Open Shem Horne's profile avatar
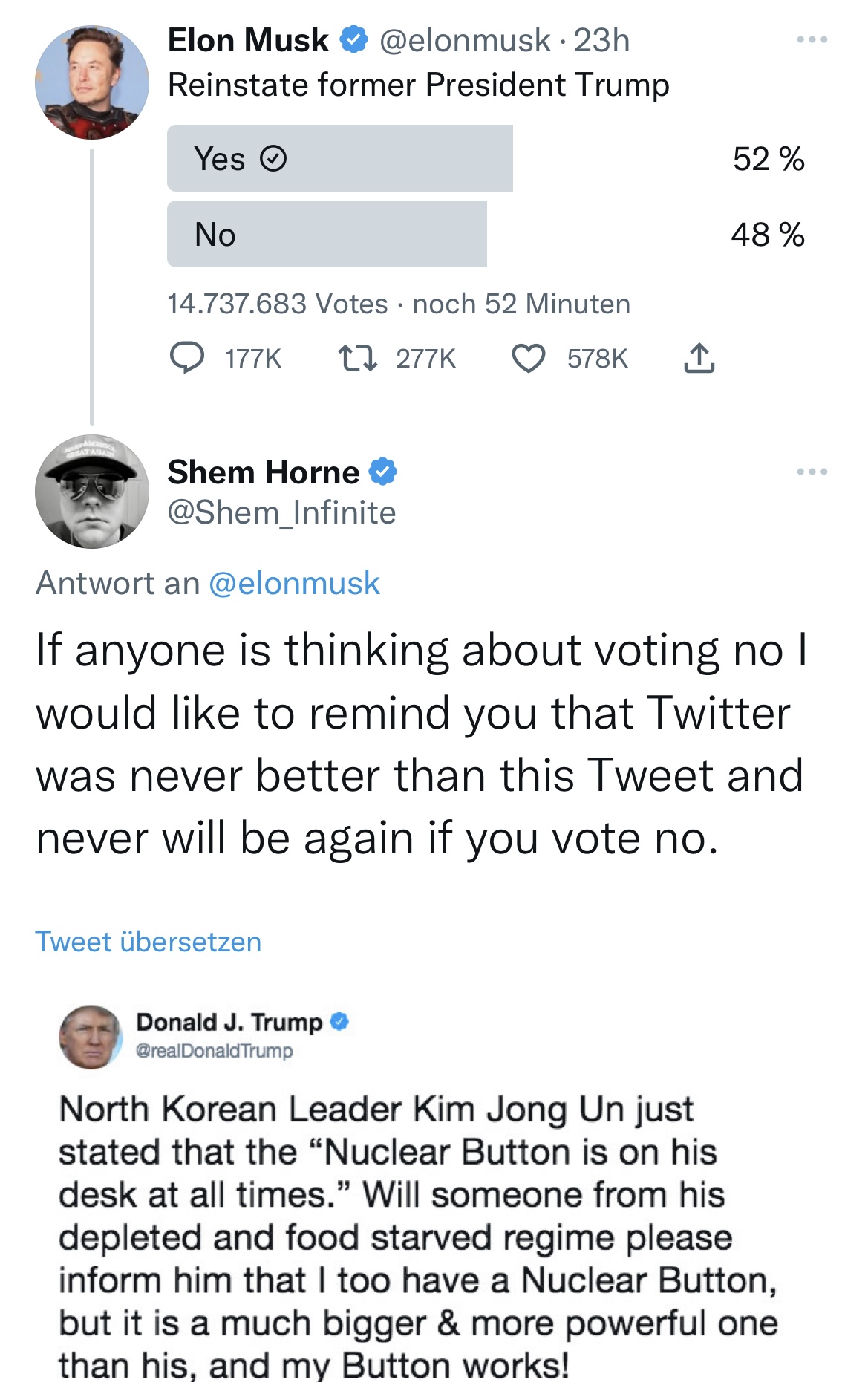The width and height of the screenshot is (868, 1394). coord(92,492)
